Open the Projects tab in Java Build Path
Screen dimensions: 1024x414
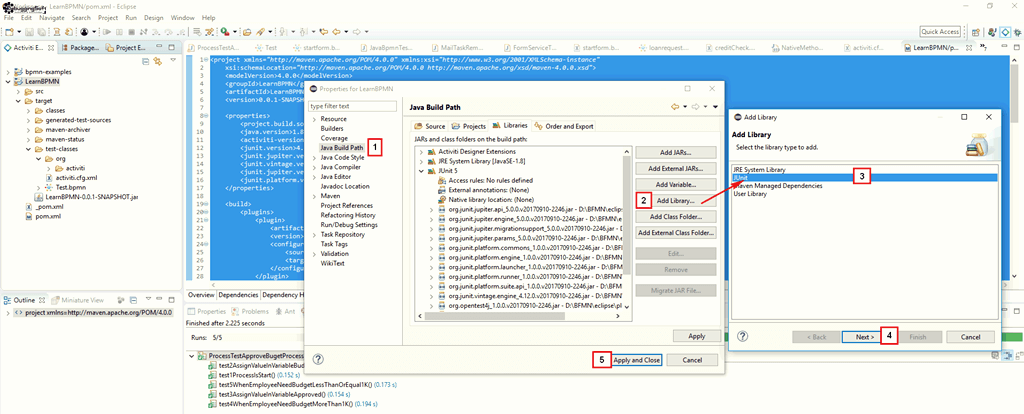[470, 125]
